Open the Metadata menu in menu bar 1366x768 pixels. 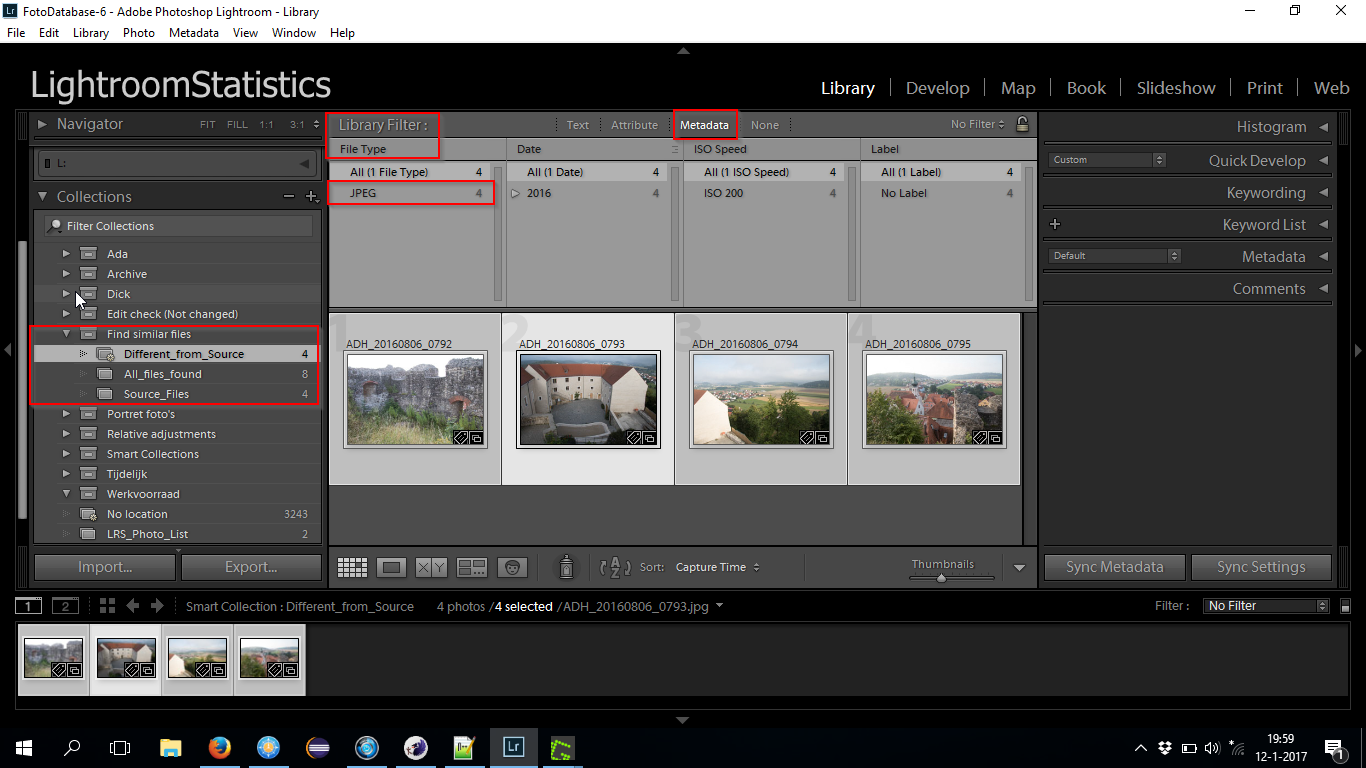[x=194, y=33]
